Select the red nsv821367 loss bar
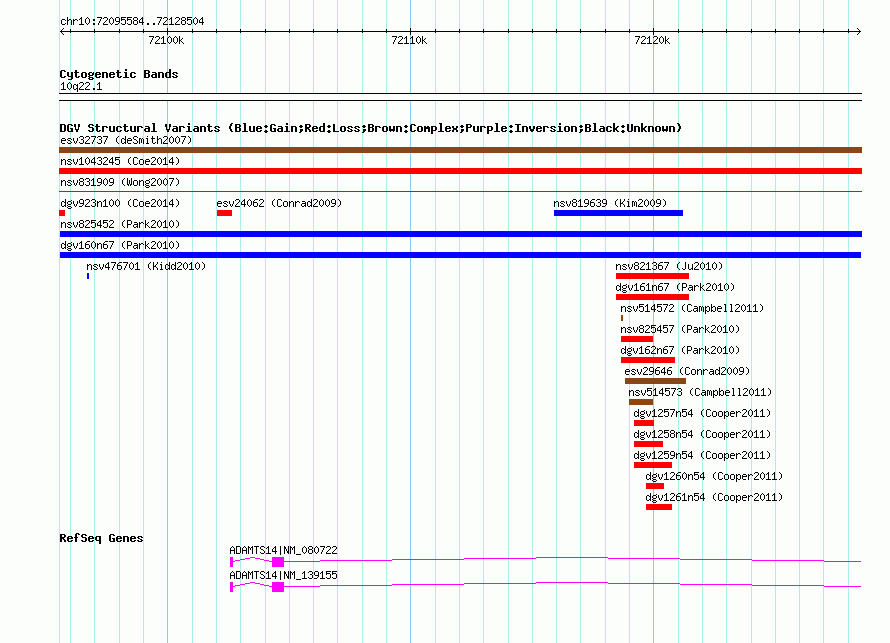Viewport: 890px width, 643px height. [x=652, y=276]
